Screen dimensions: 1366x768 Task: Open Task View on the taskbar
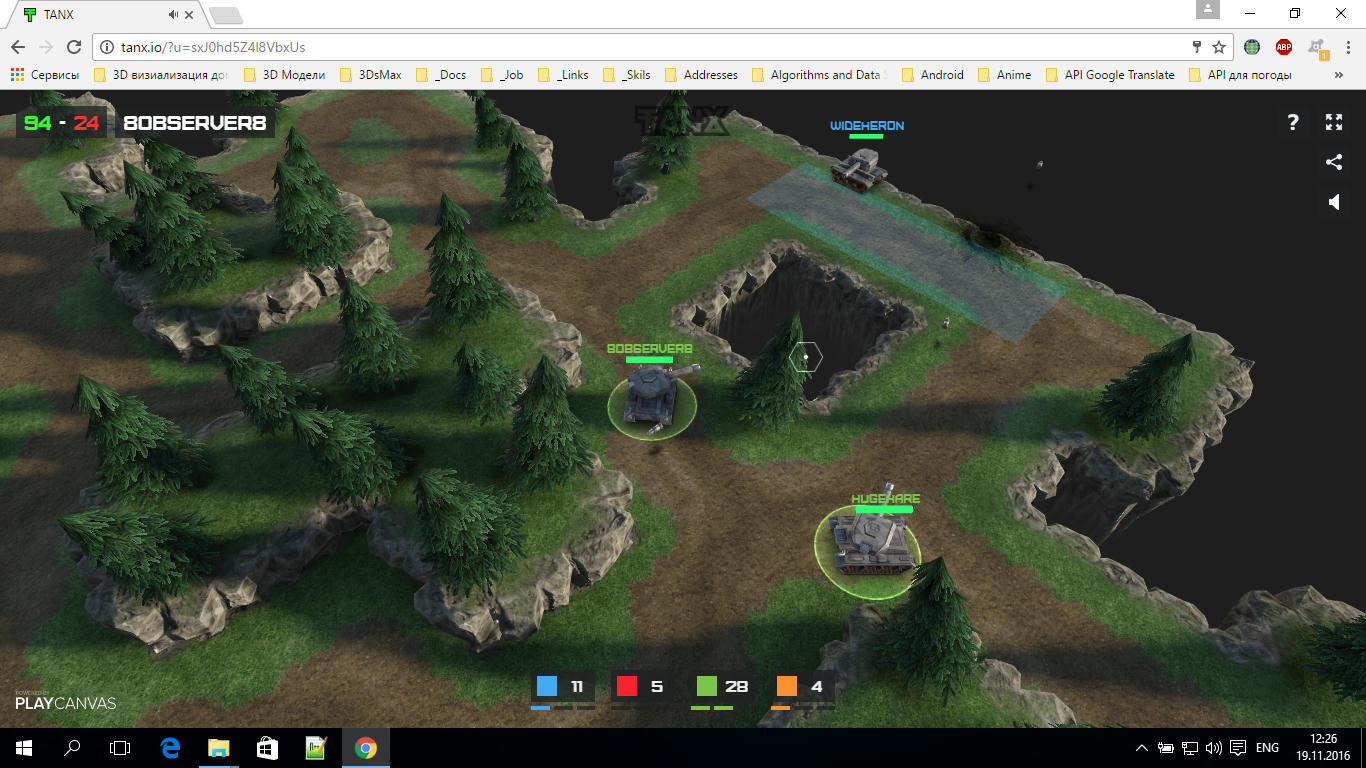point(120,748)
